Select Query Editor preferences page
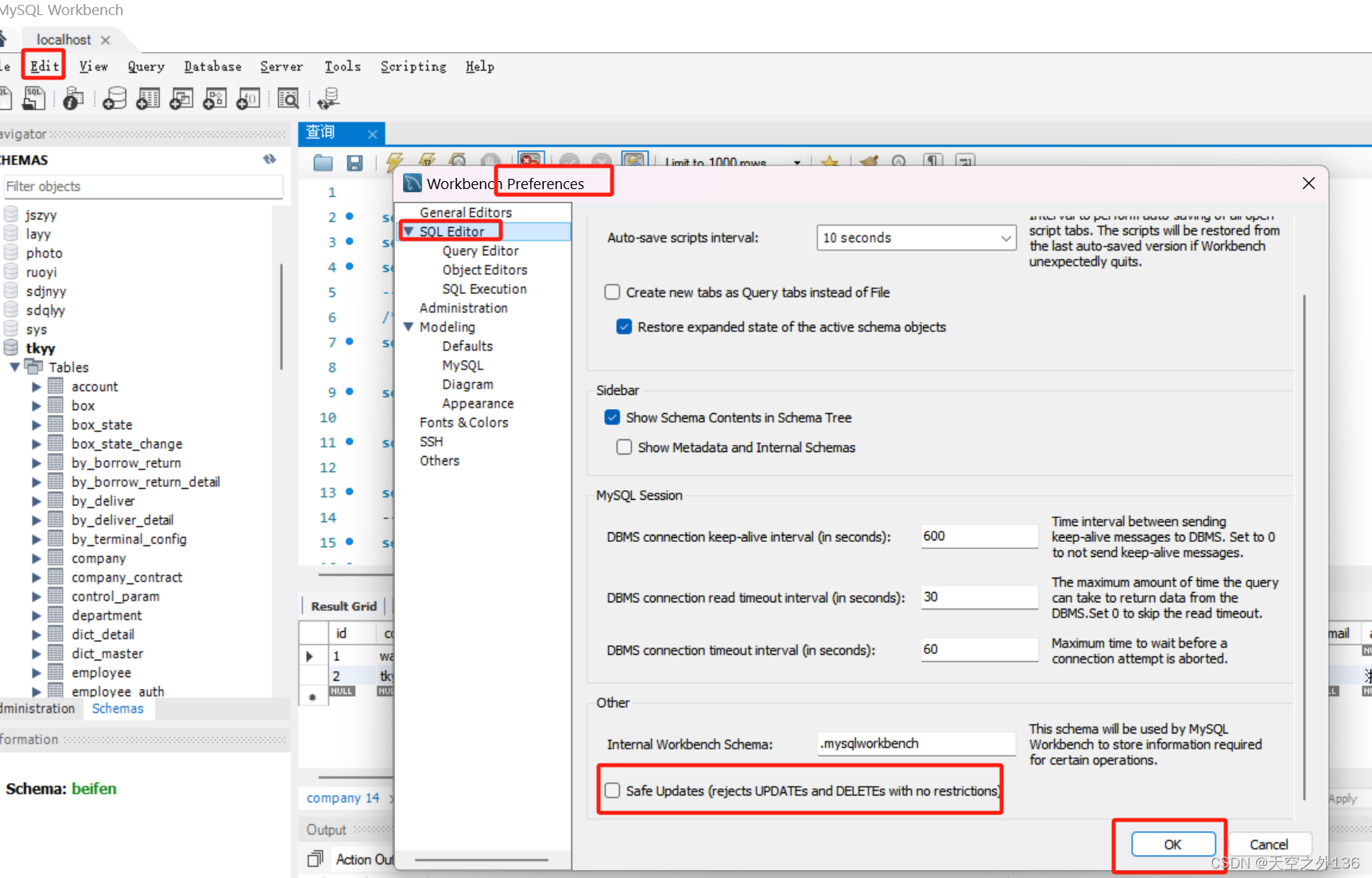This screenshot has width=1372, height=878. tap(480, 250)
